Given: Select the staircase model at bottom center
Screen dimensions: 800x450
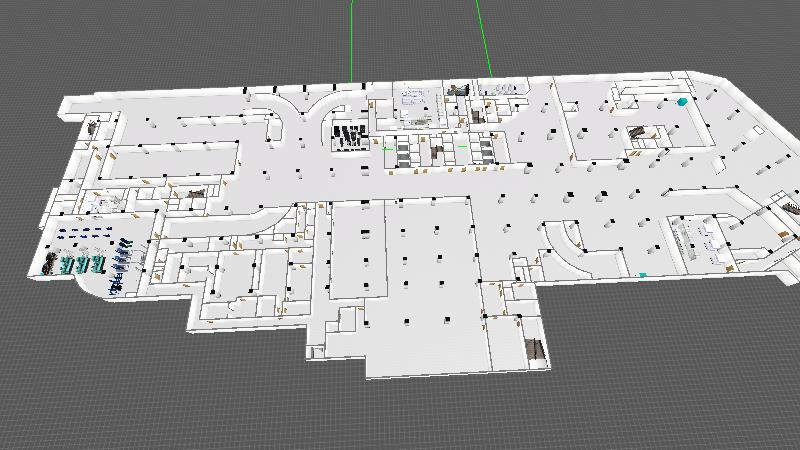Looking at the screenshot, I should point(534,350).
